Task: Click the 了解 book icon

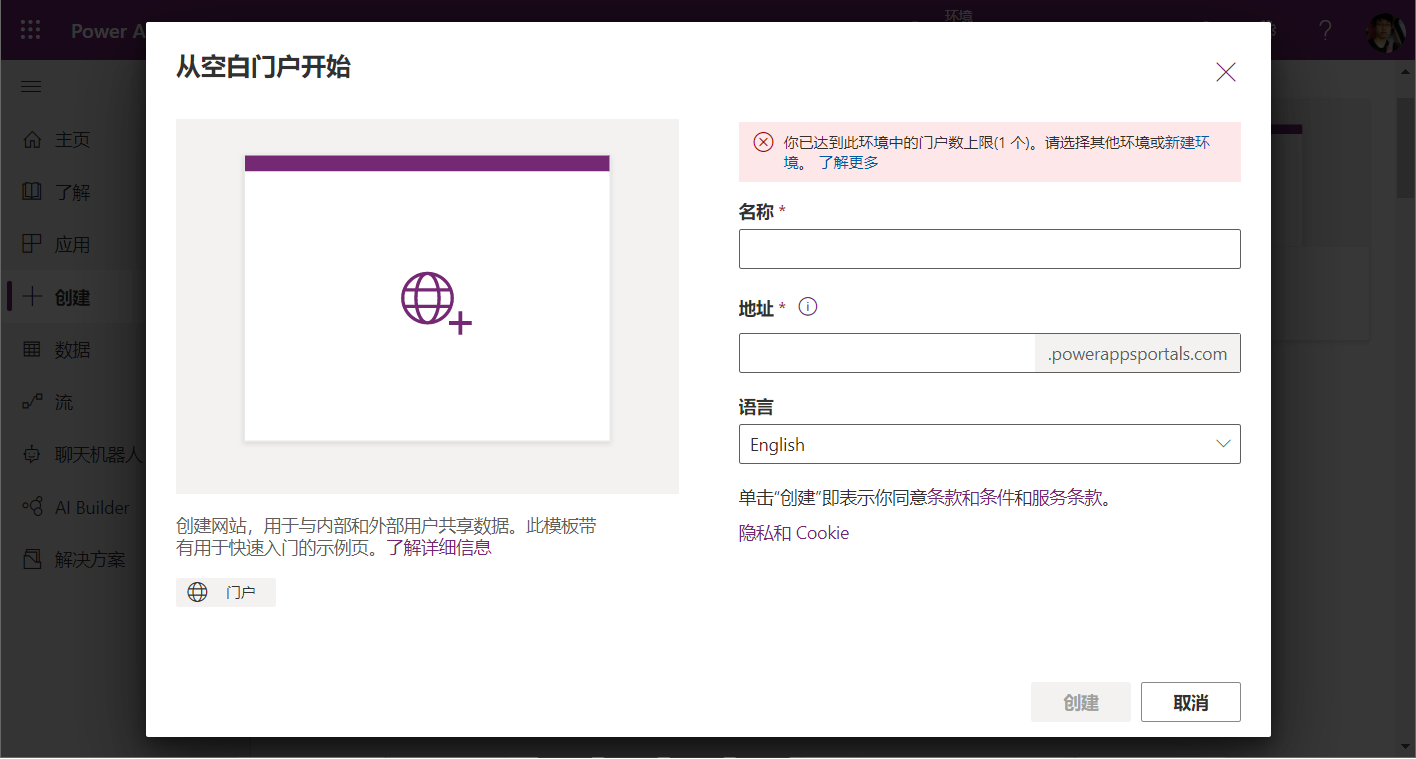Action: coord(32,192)
